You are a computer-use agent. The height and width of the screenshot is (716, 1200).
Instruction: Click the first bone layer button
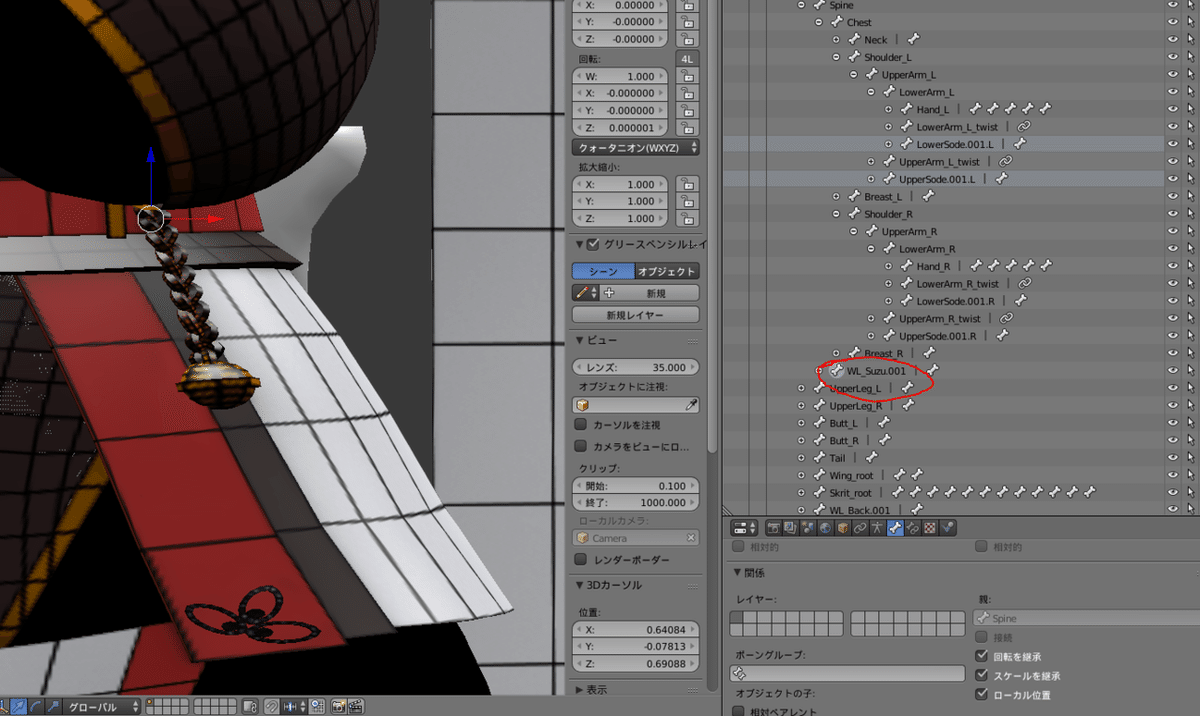point(736,618)
